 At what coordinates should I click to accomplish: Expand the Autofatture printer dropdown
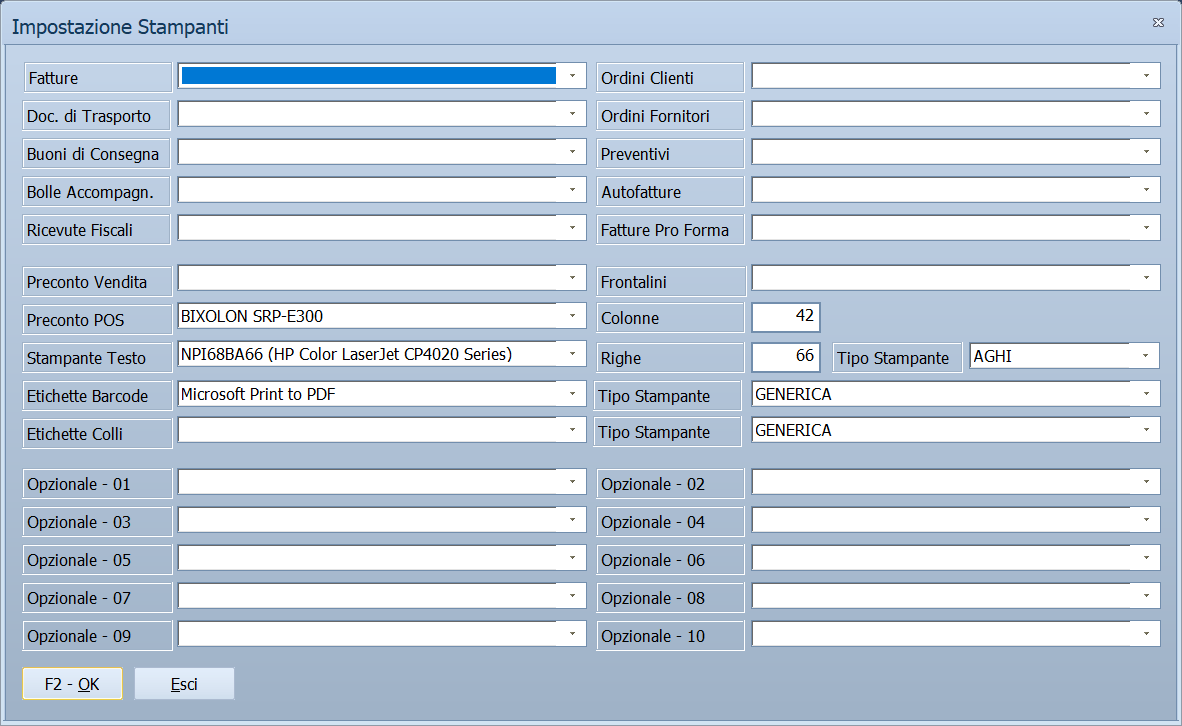click(x=1146, y=190)
